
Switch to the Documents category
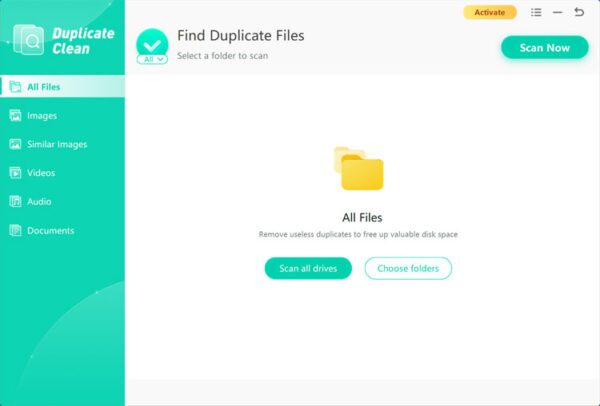pos(62,230)
